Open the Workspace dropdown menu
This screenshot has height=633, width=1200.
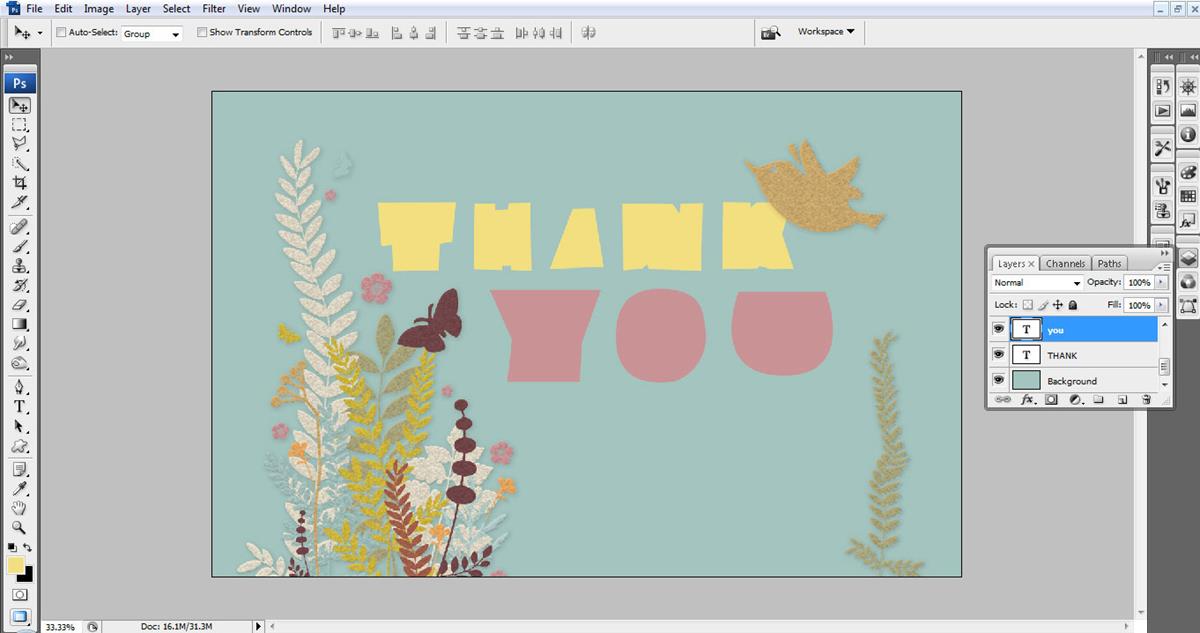tap(825, 32)
